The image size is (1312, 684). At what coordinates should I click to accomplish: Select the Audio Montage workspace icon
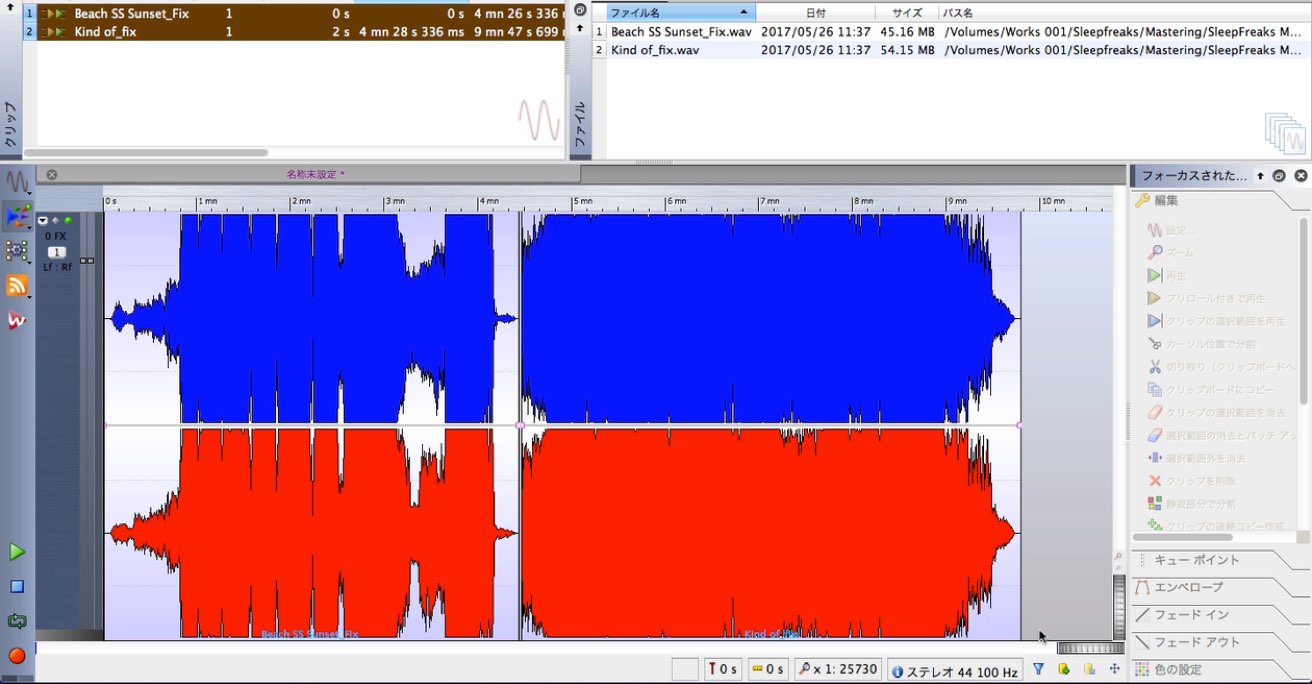17,216
